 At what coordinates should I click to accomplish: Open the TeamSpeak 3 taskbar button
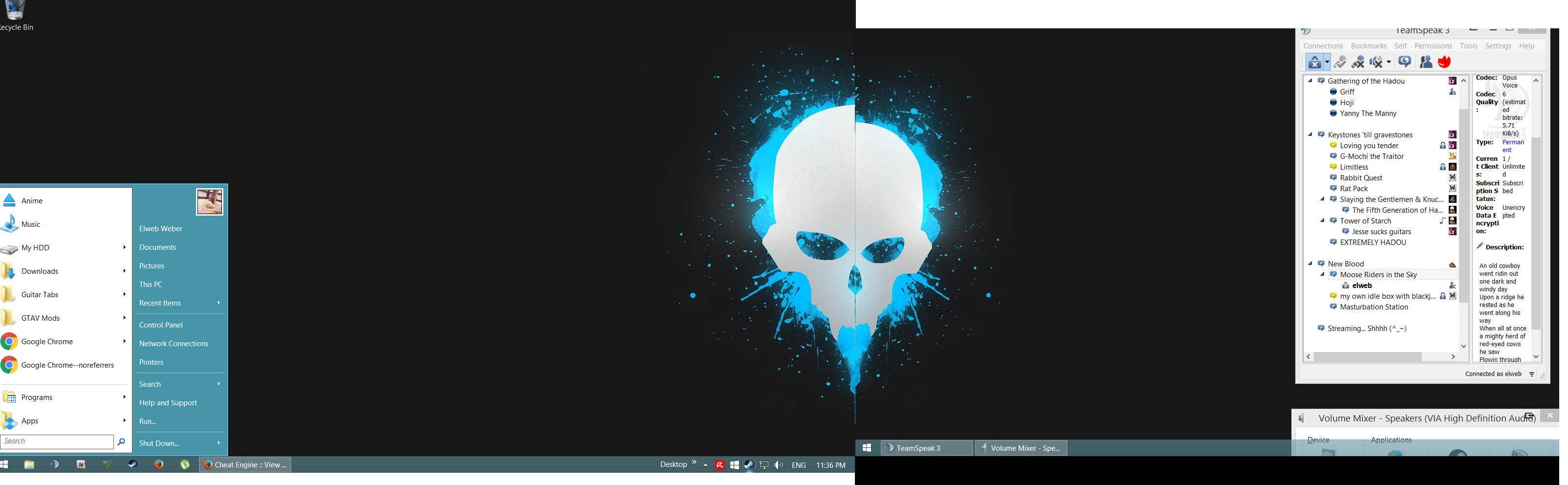pos(926,448)
